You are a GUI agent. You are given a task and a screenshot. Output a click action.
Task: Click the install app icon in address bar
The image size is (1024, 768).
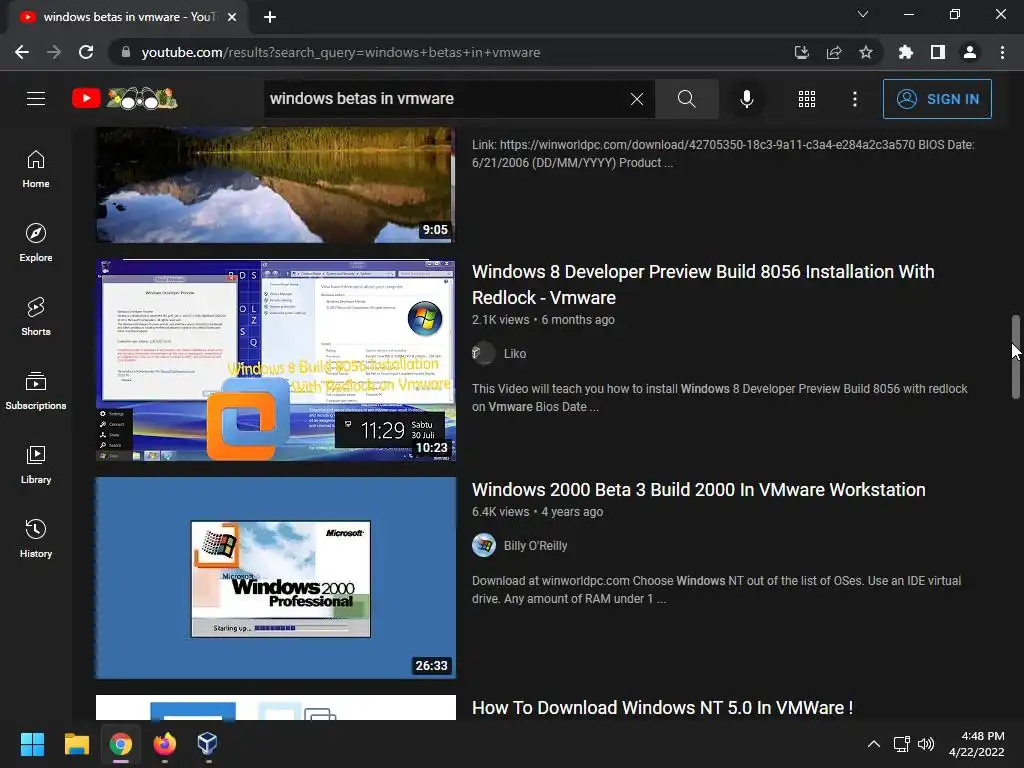801,52
